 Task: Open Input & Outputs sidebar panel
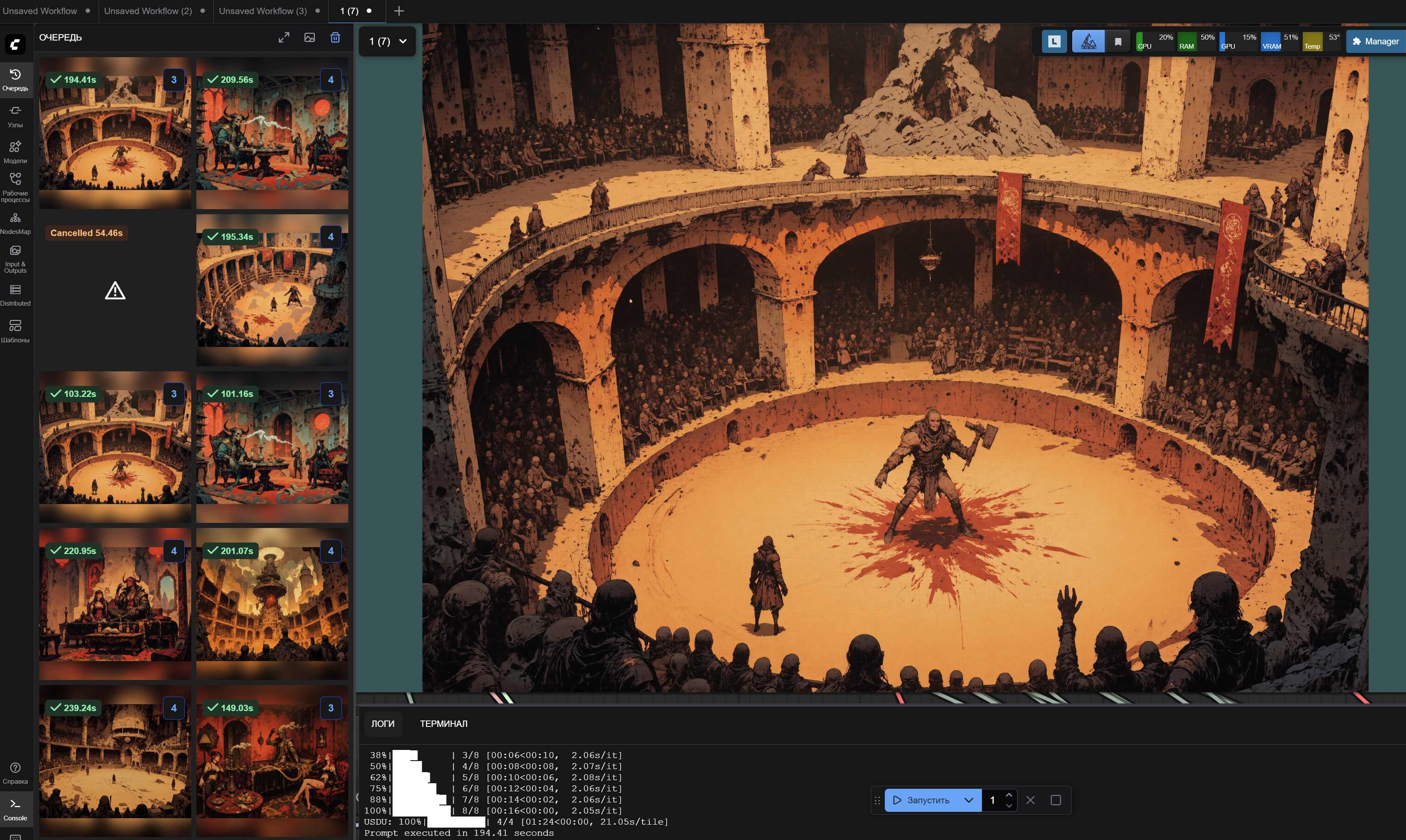point(15,259)
